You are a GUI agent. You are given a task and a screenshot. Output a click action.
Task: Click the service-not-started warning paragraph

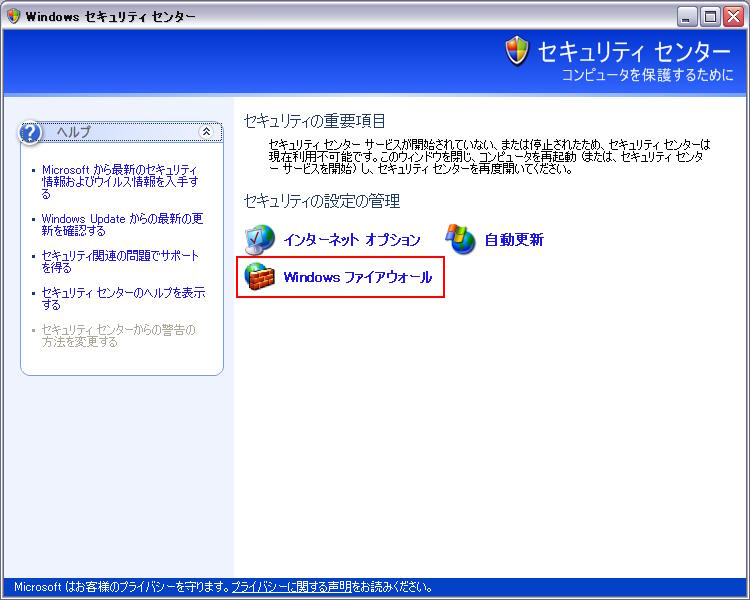(489, 156)
